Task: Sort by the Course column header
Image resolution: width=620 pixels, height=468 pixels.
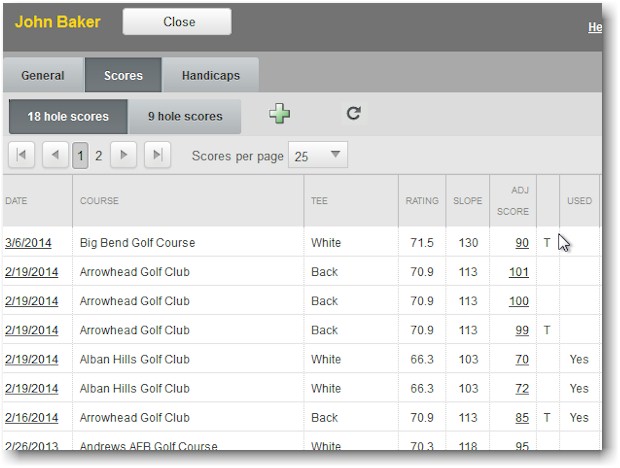Action: pos(100,201)
